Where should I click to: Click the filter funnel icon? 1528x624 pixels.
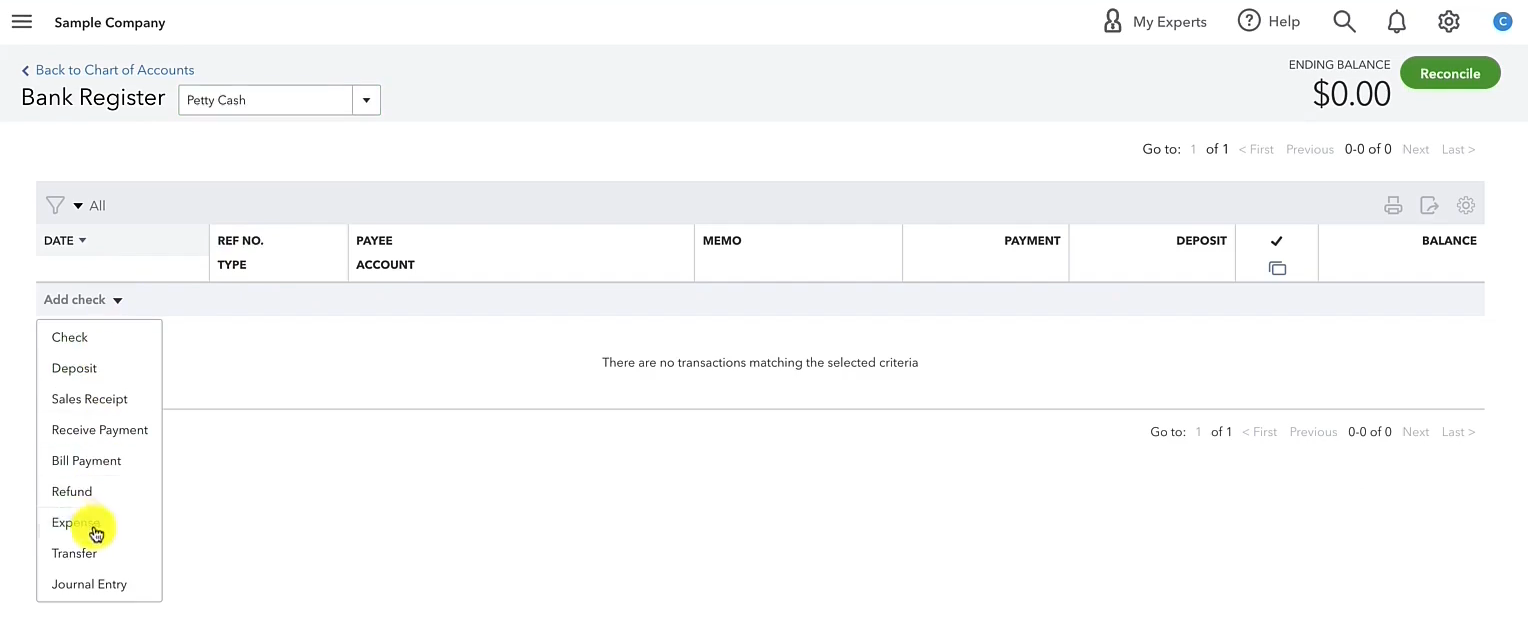coord(55,205)
